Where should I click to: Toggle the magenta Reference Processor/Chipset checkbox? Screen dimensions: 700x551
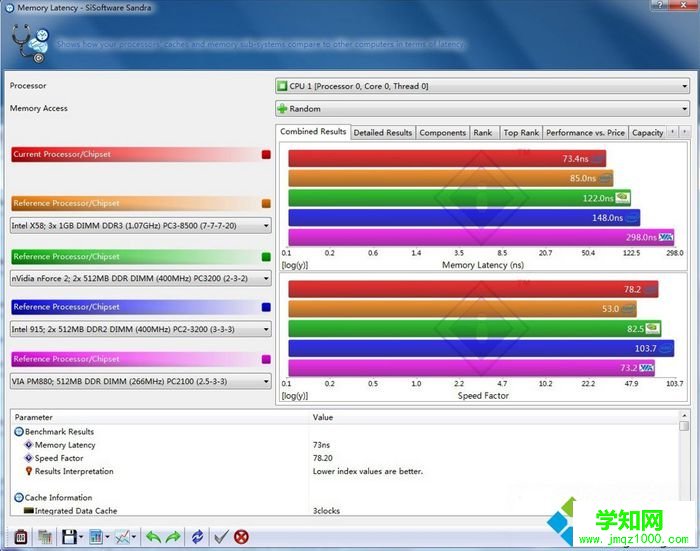(266, 359)
